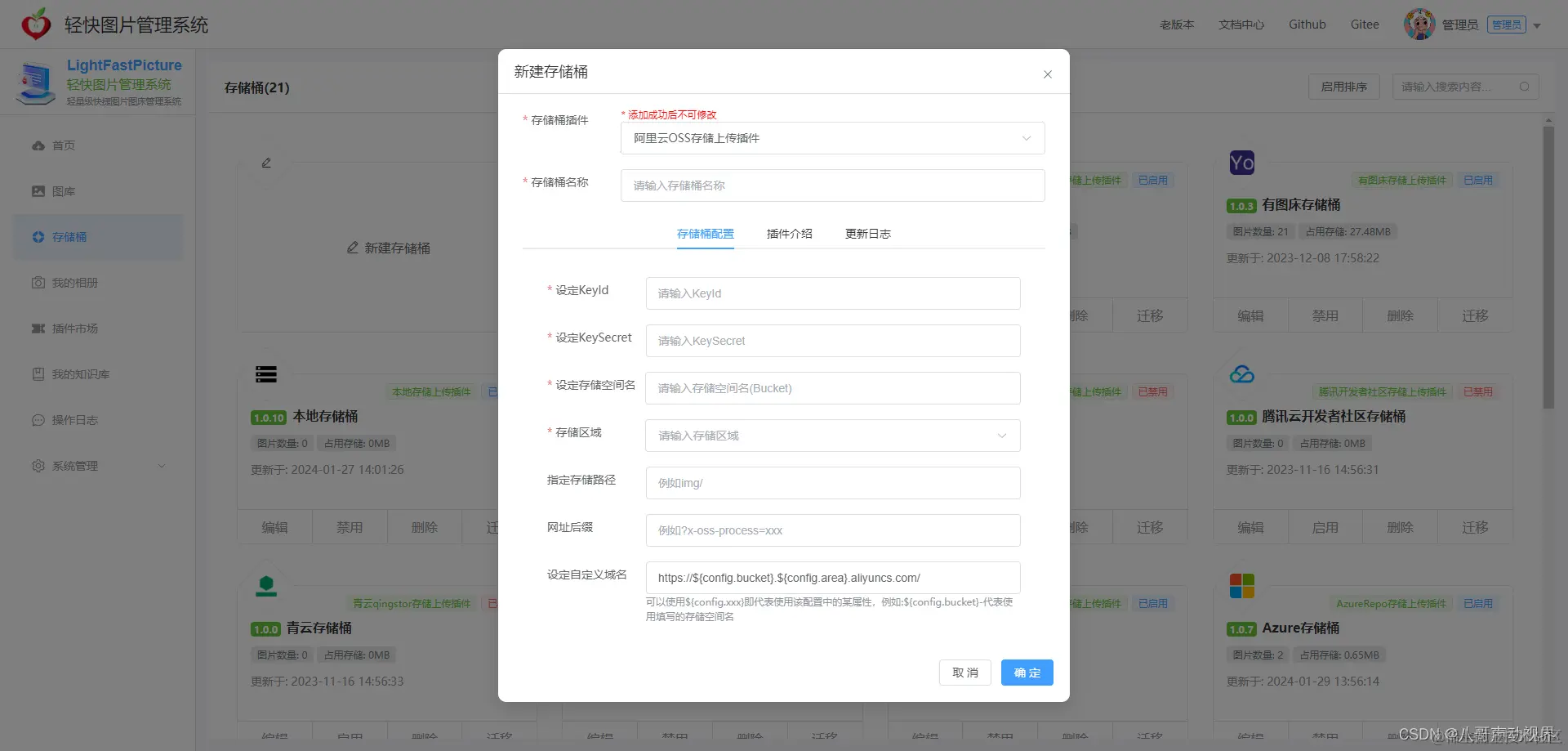
Task: Click the 确定 button in dialog
Action: point(1027,673)
